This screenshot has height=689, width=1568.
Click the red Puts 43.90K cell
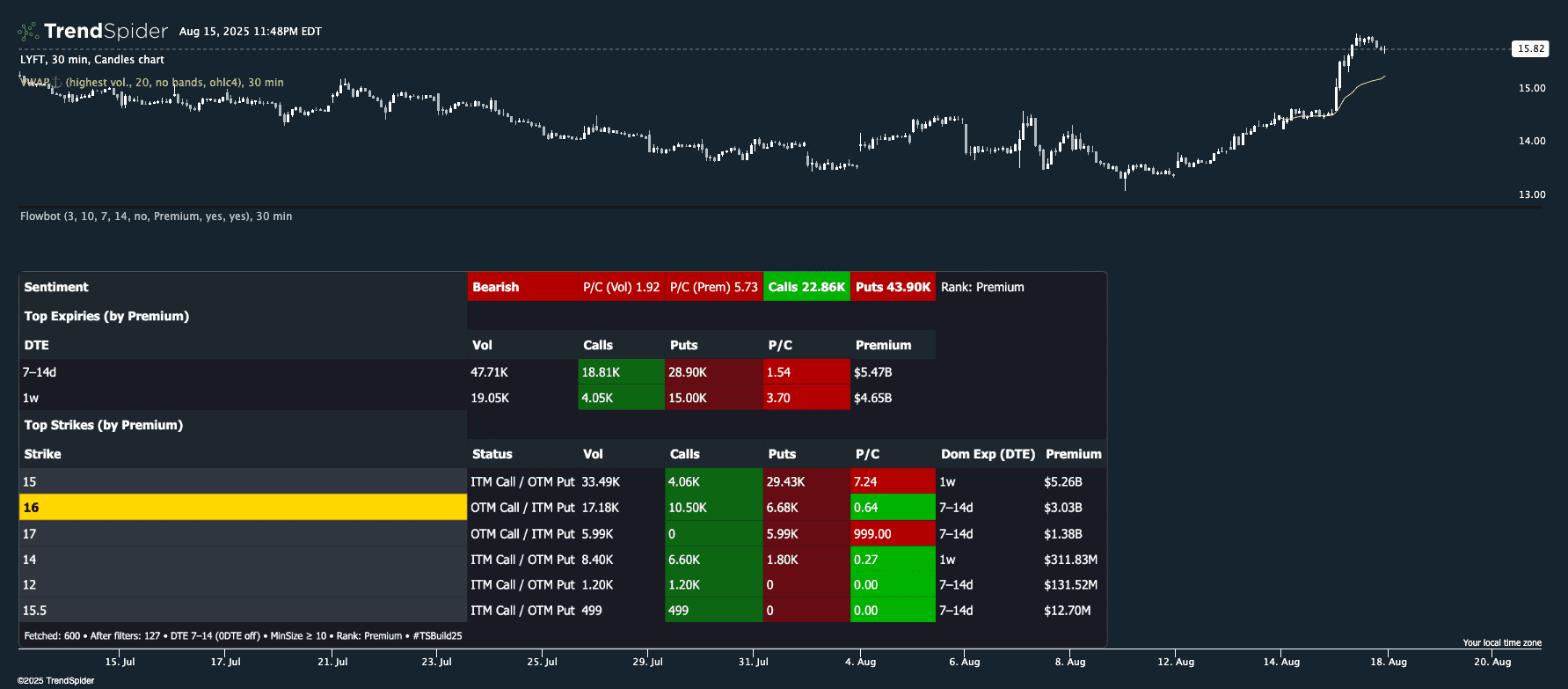pos(893,287)
